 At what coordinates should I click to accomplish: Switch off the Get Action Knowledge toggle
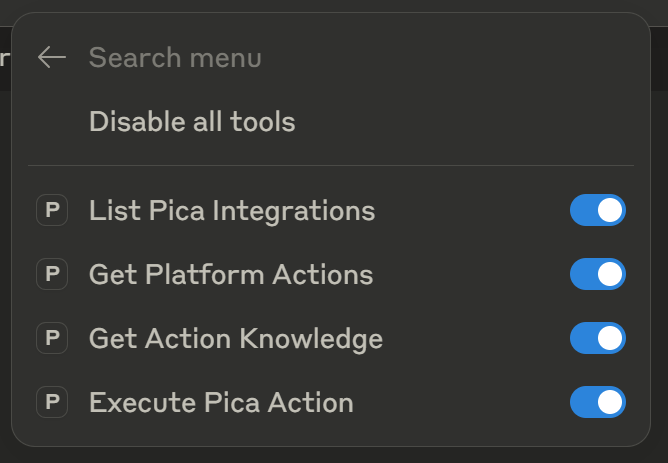tap(597, 339)
